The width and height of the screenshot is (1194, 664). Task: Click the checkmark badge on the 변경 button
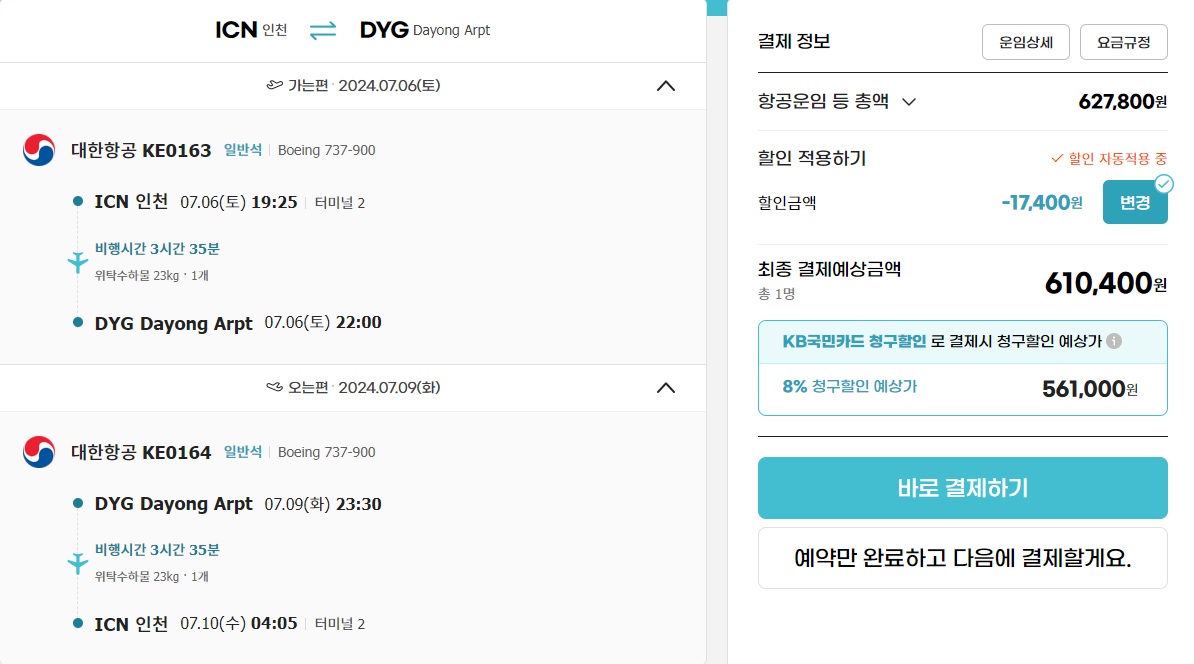coord(1164,184)
